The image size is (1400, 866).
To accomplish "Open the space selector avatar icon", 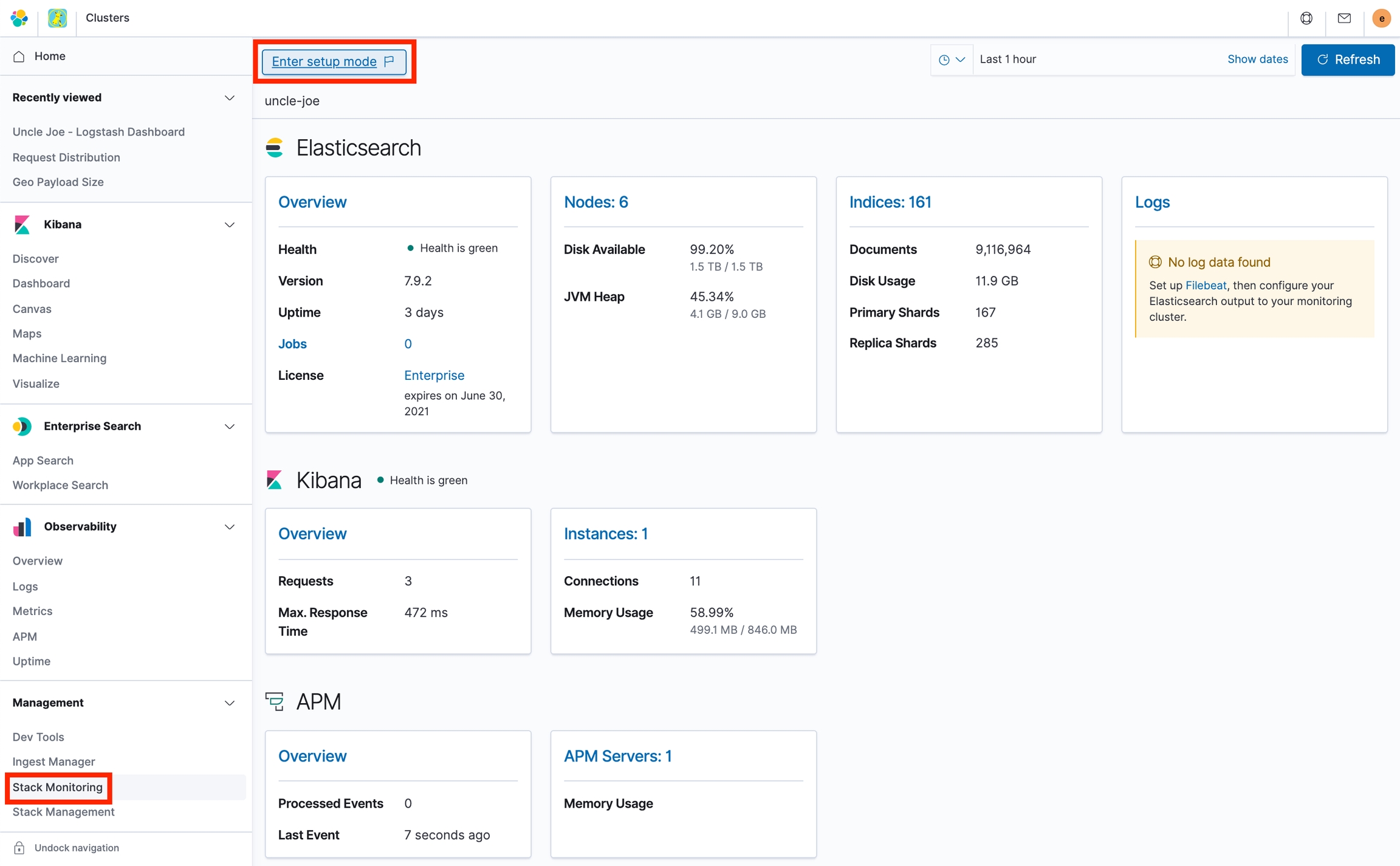I will pos(57,18).
